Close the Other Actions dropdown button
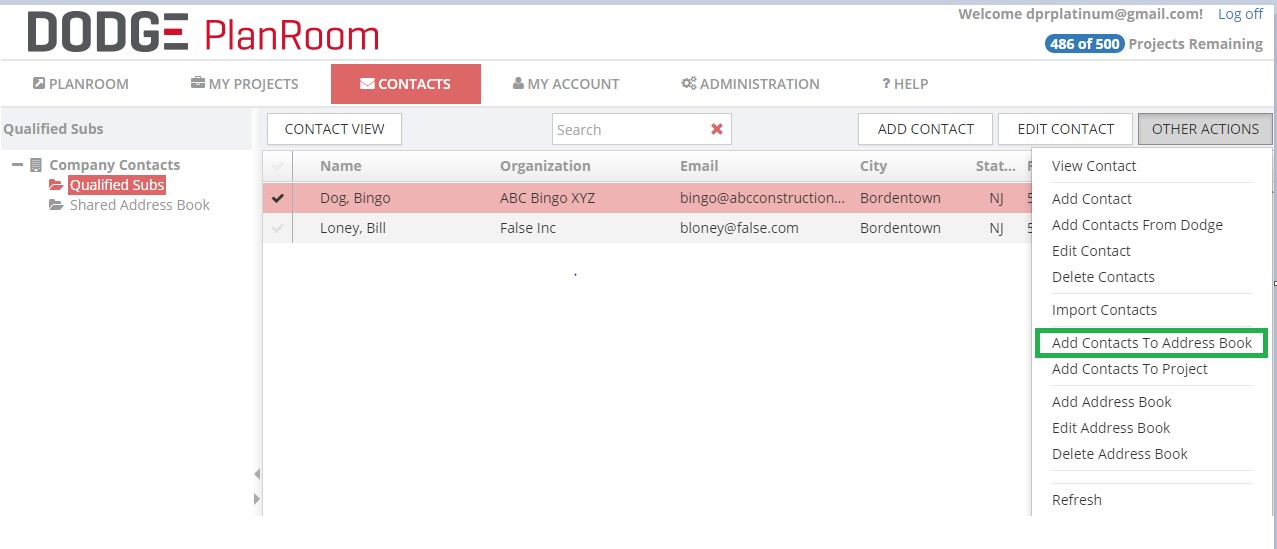The image size is (1277, 549). tap(1204, 129)
